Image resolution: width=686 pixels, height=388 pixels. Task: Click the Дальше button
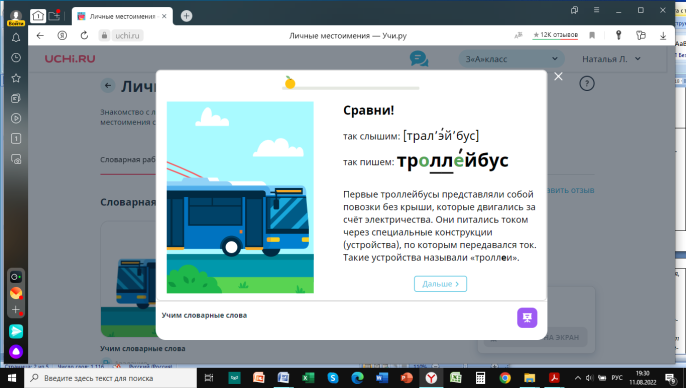click(x=440, y=284)
